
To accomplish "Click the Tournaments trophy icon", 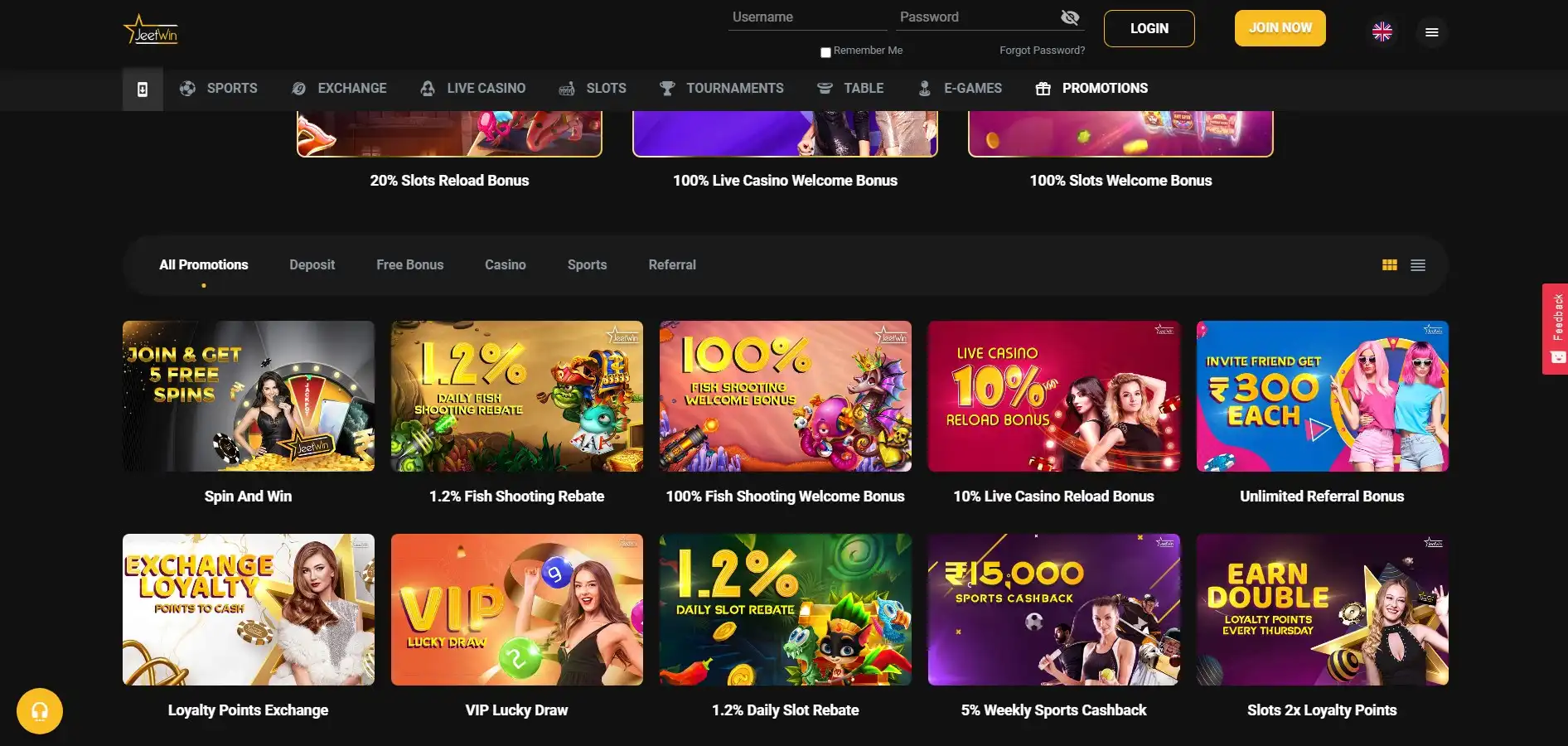I will coord(667,89).
